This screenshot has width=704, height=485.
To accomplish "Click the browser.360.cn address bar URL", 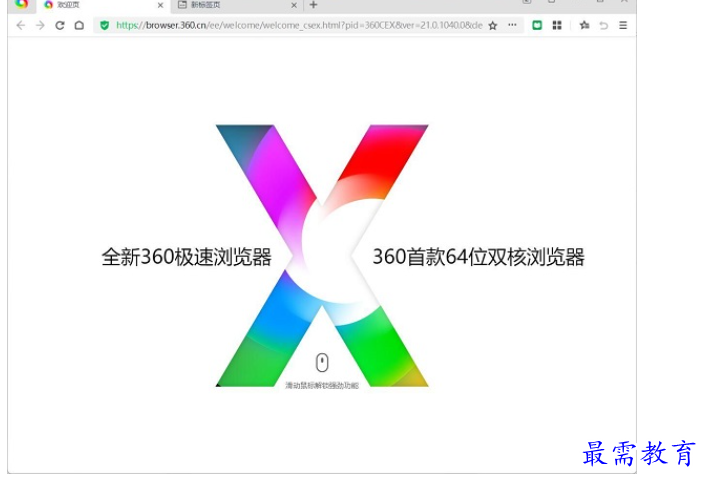I will (x=299, y=25).
